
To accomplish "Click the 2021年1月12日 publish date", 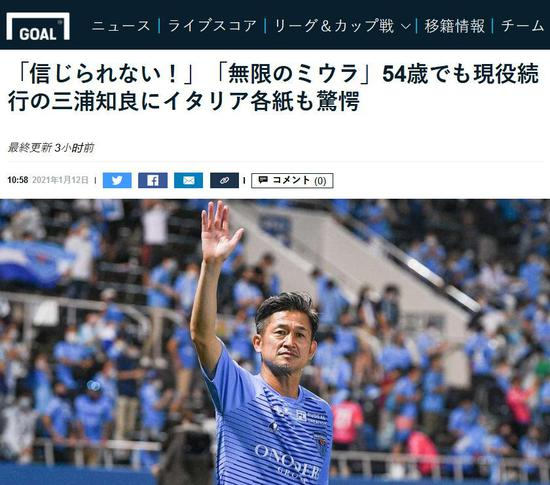I will coord(60,180).
